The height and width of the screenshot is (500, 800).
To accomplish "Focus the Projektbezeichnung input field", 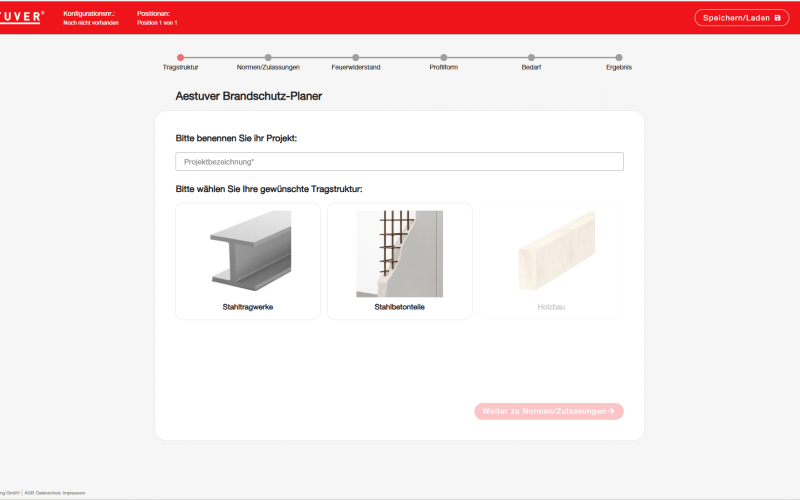I will (x=399, y=162).
